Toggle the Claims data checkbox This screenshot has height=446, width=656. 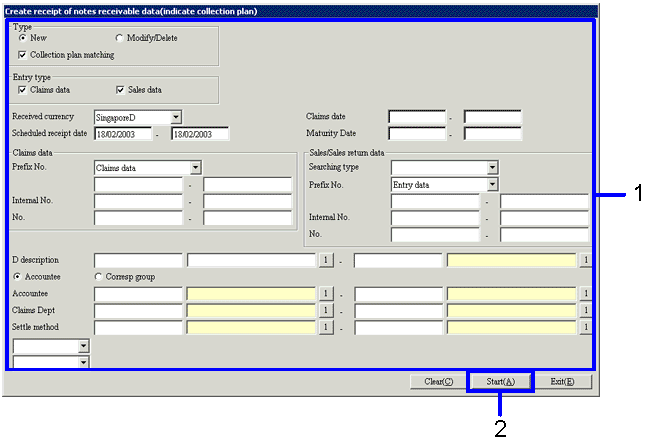pyautogui.click(x=22, y=90)
